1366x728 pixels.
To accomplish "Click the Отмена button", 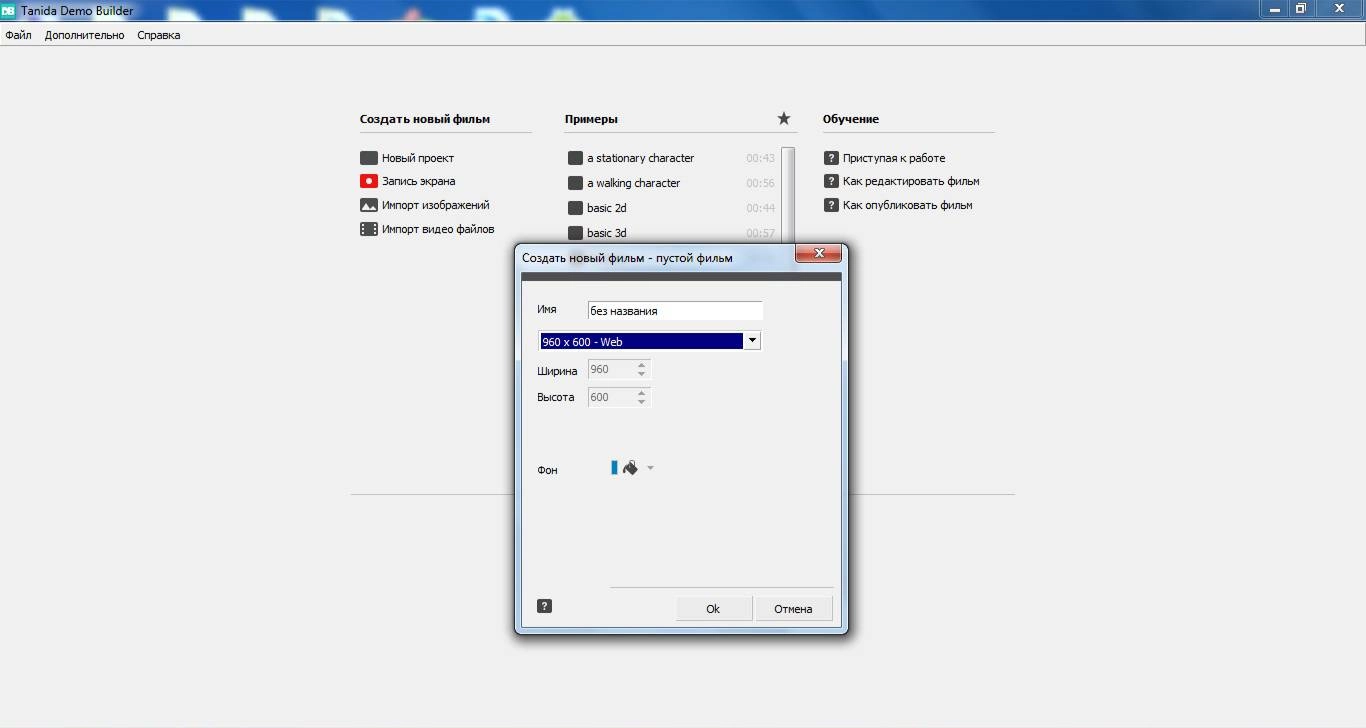I will click(x=793, y=609).
